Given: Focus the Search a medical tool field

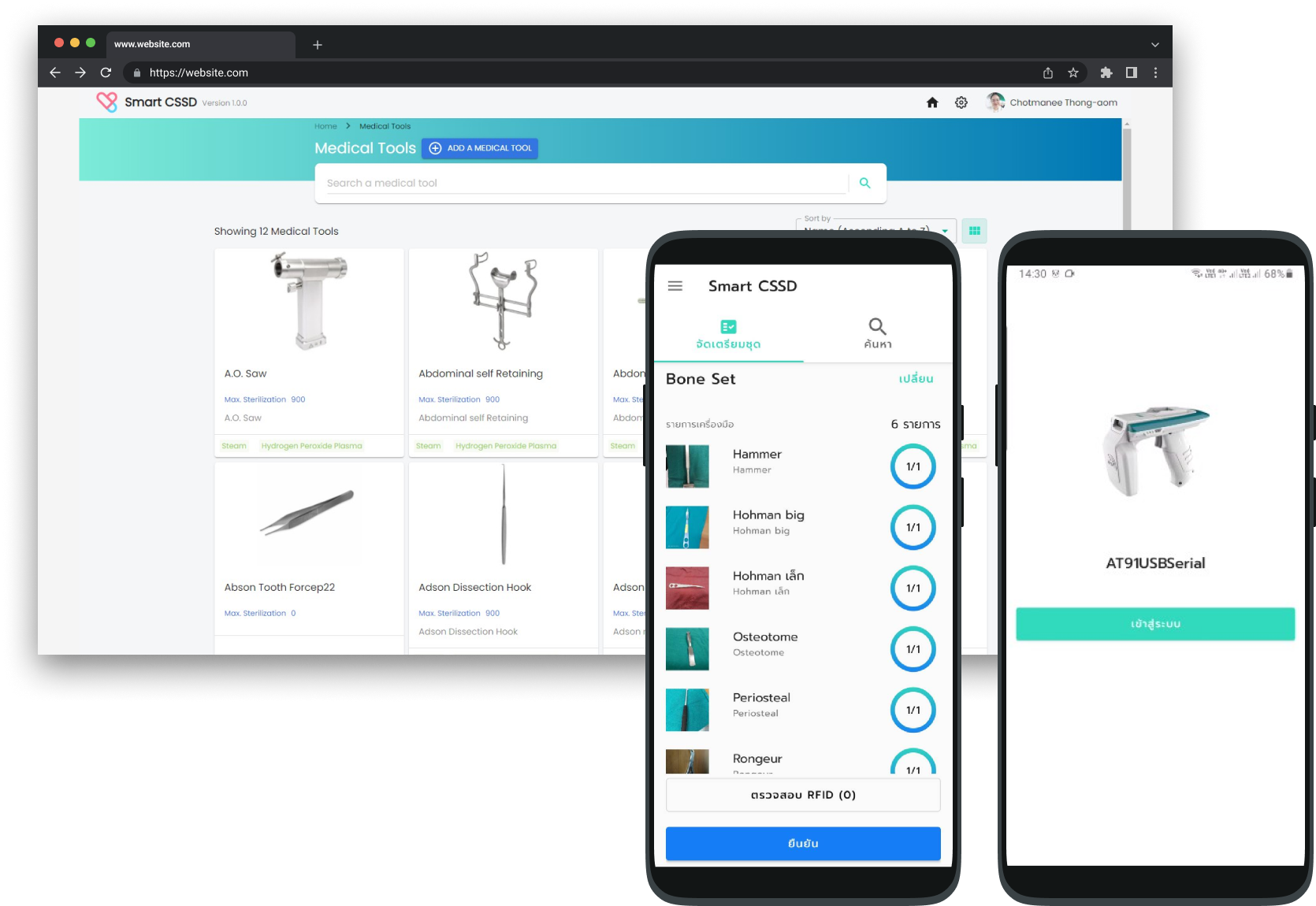Looking at the screenshot, I should click(x=586, y=183).
